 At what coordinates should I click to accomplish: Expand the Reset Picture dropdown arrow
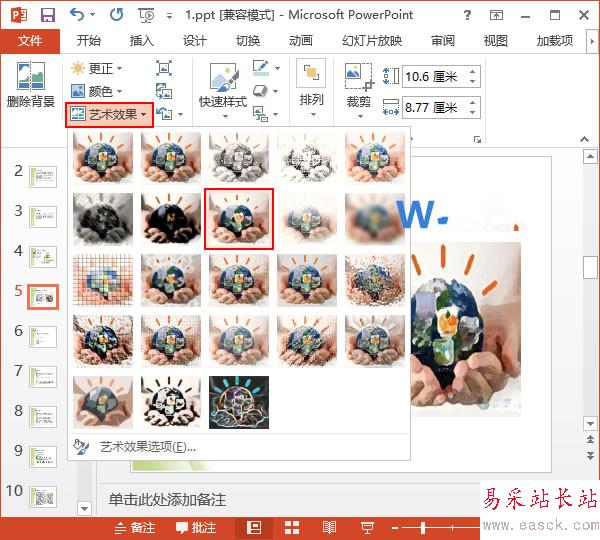coord(180,114)
